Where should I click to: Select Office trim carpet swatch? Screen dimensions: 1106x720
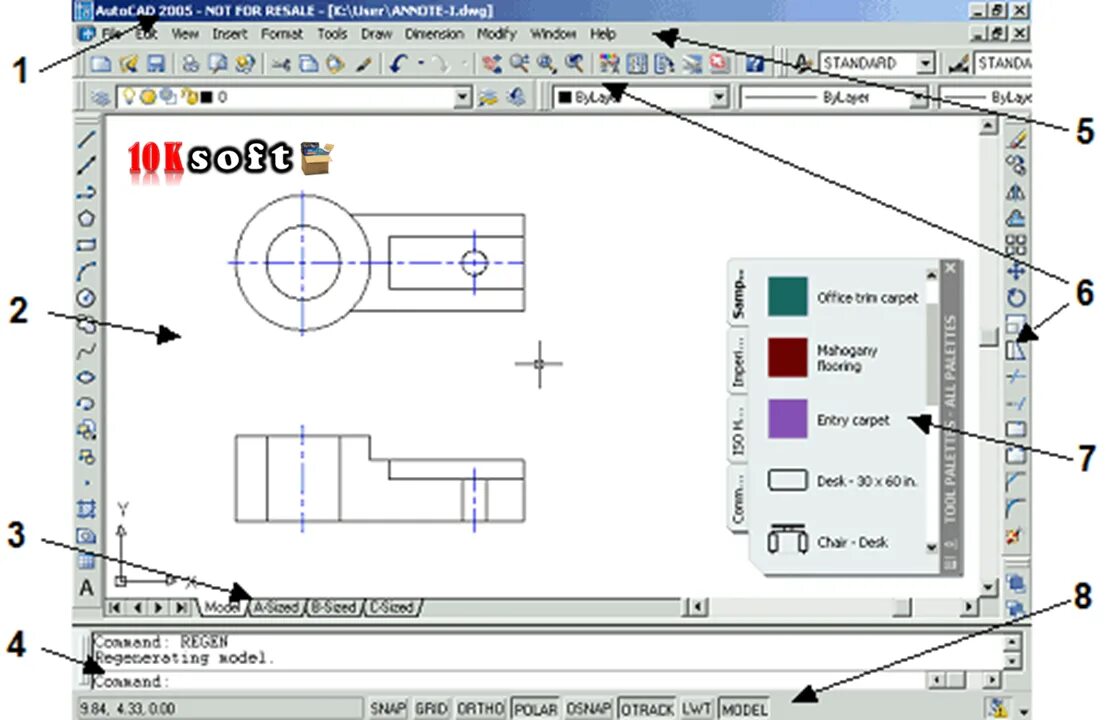[787, 296]
